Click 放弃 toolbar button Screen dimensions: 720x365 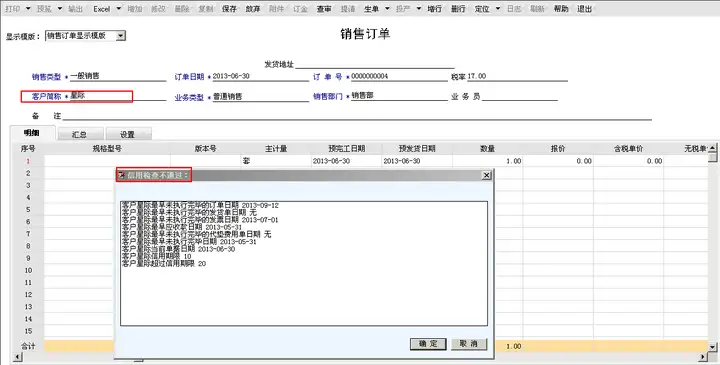pos(253,9)
